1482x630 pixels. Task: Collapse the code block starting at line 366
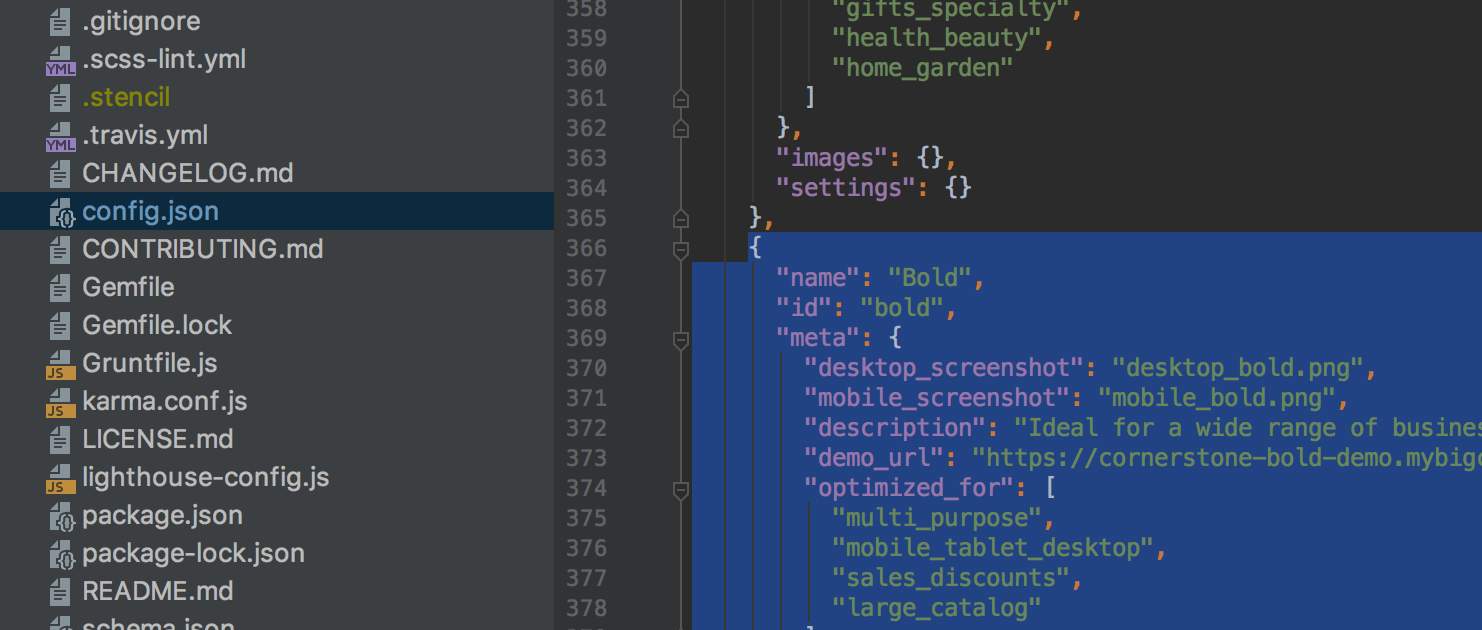(x=681, y=249)
